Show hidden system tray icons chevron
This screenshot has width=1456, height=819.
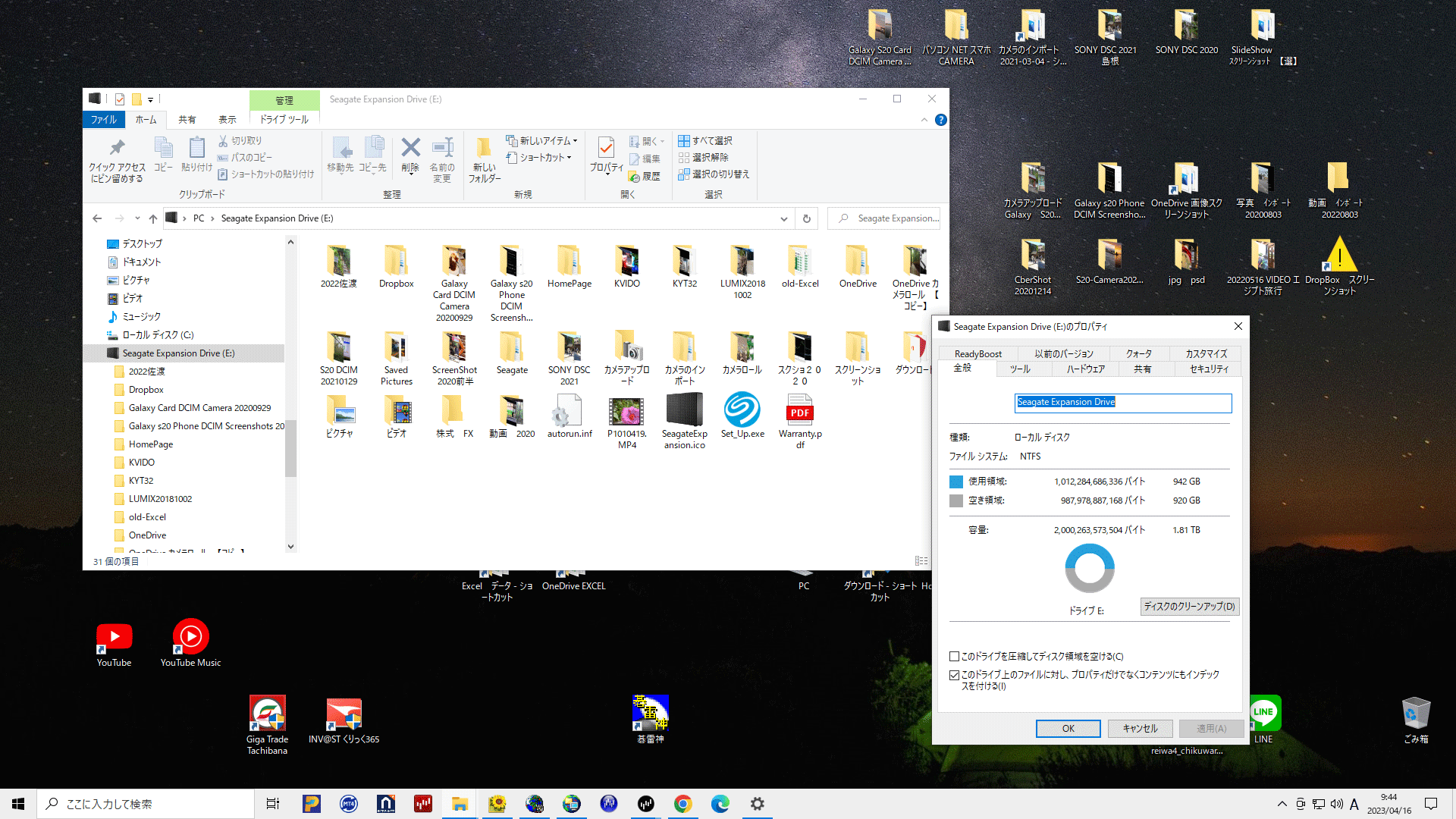tap(1282, 804)
